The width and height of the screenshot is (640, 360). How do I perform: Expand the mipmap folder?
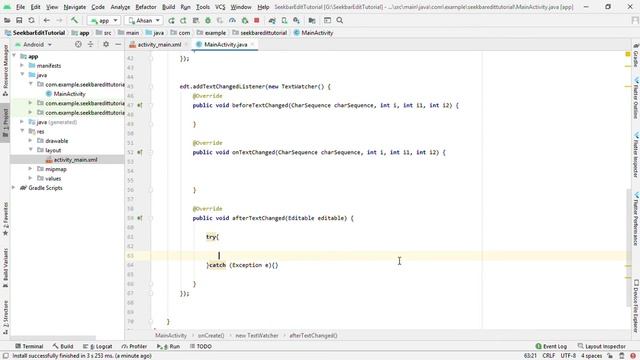30,169
